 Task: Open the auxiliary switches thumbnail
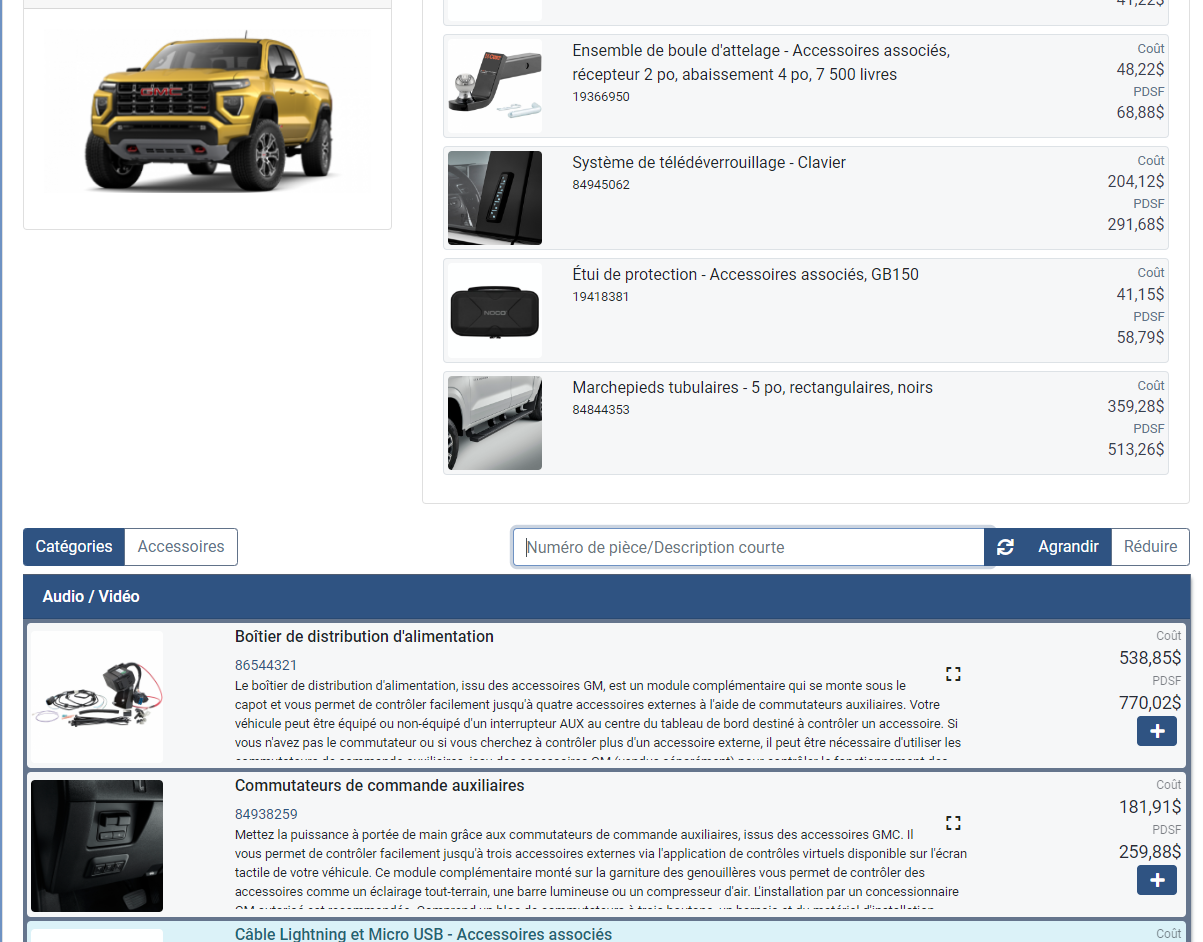[x=97, y=846]
